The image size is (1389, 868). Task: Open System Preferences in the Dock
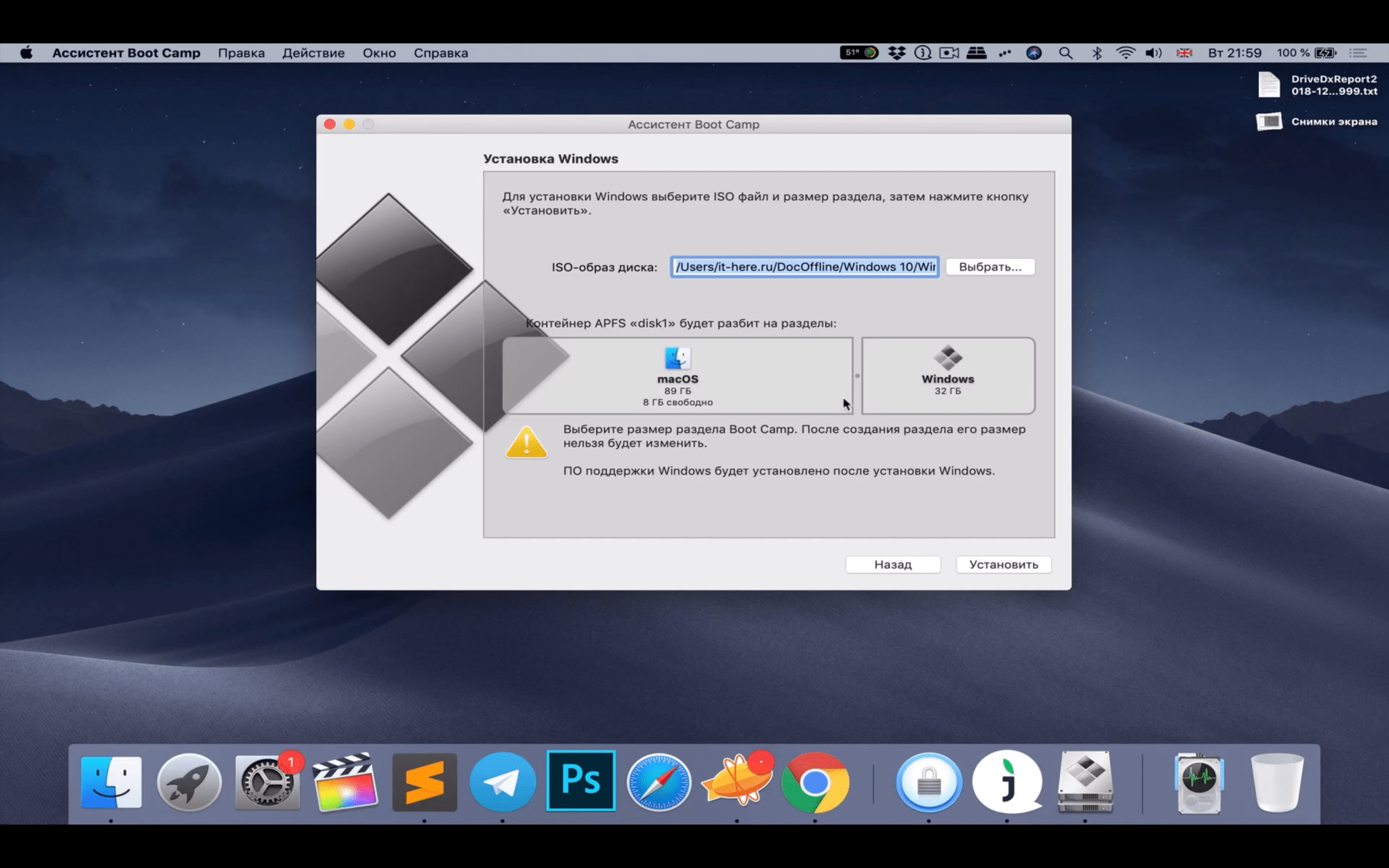[267, 782]
